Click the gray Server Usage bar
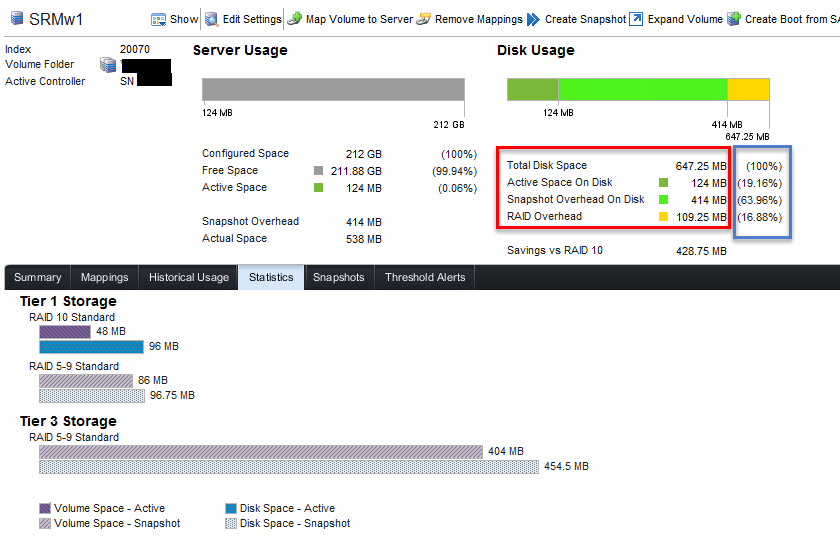The height and width of the screenshot is (550, 840). point(333,90)
